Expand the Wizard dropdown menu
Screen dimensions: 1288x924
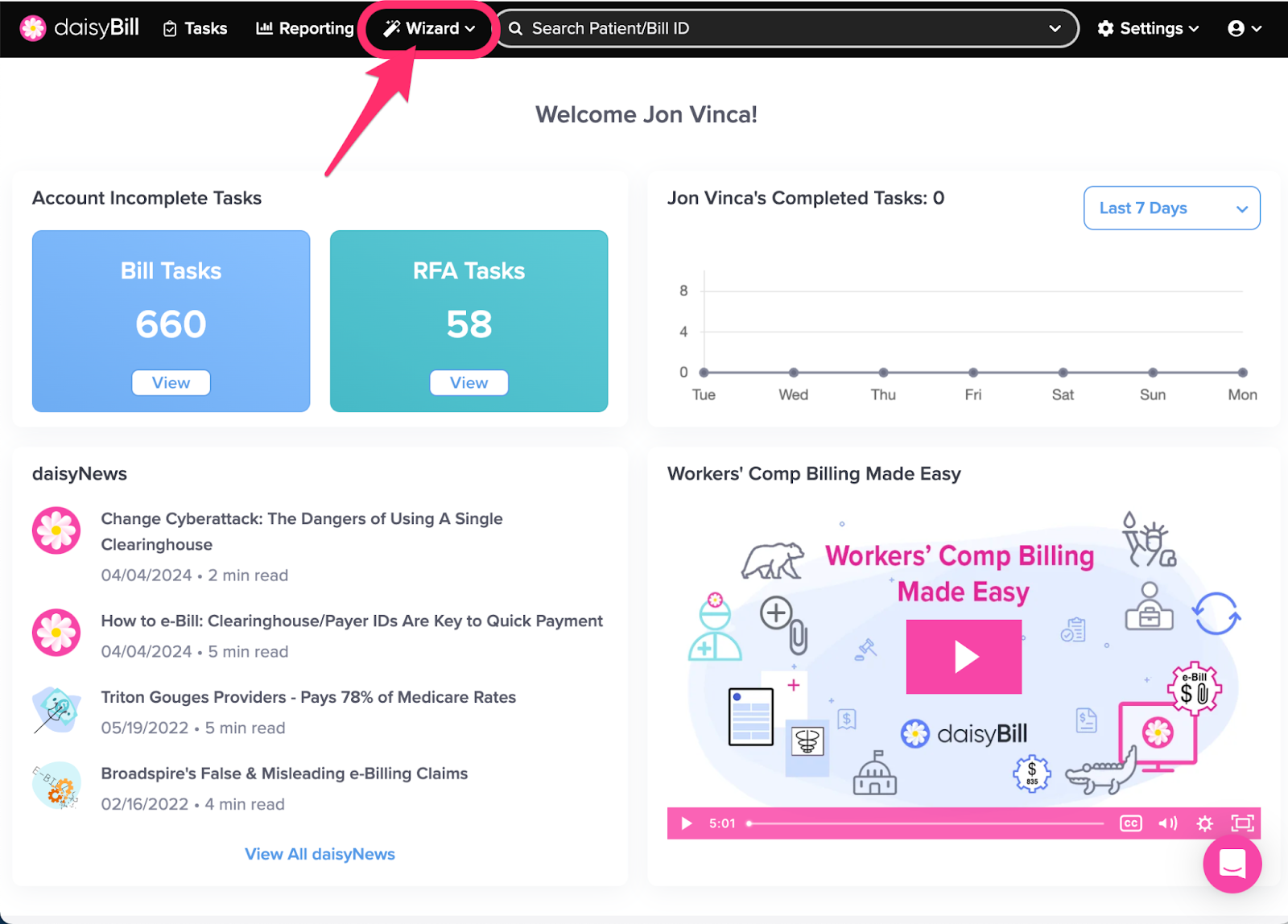[x=428, y=28]
